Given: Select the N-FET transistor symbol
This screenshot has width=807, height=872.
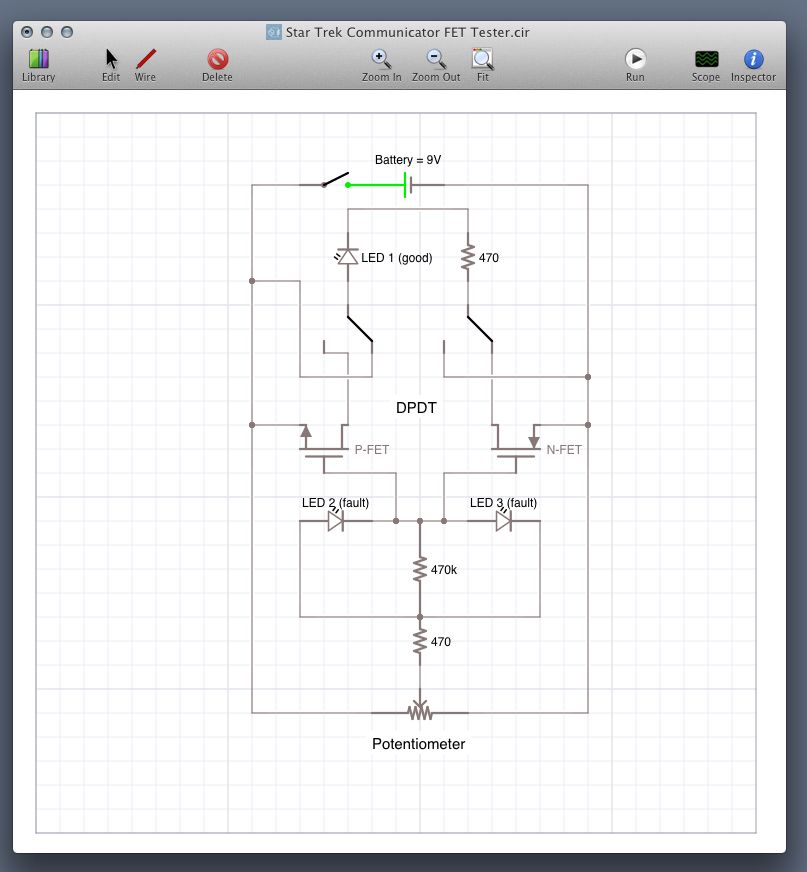Looking at the screenshot, I should (x=516, y=449).
